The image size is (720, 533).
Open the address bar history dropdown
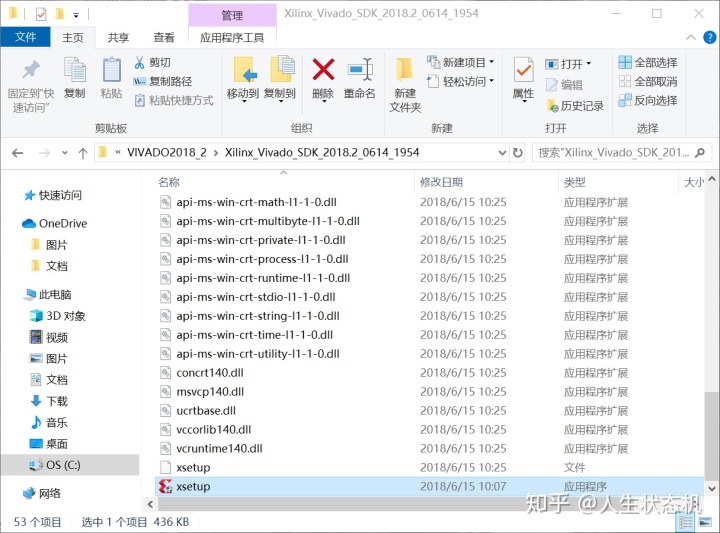point(502,153)
